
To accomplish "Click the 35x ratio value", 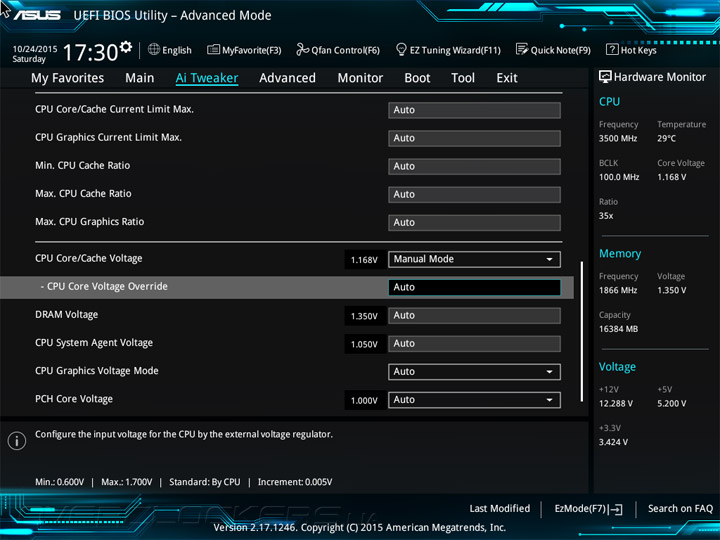I will click(x=606, y=216).
